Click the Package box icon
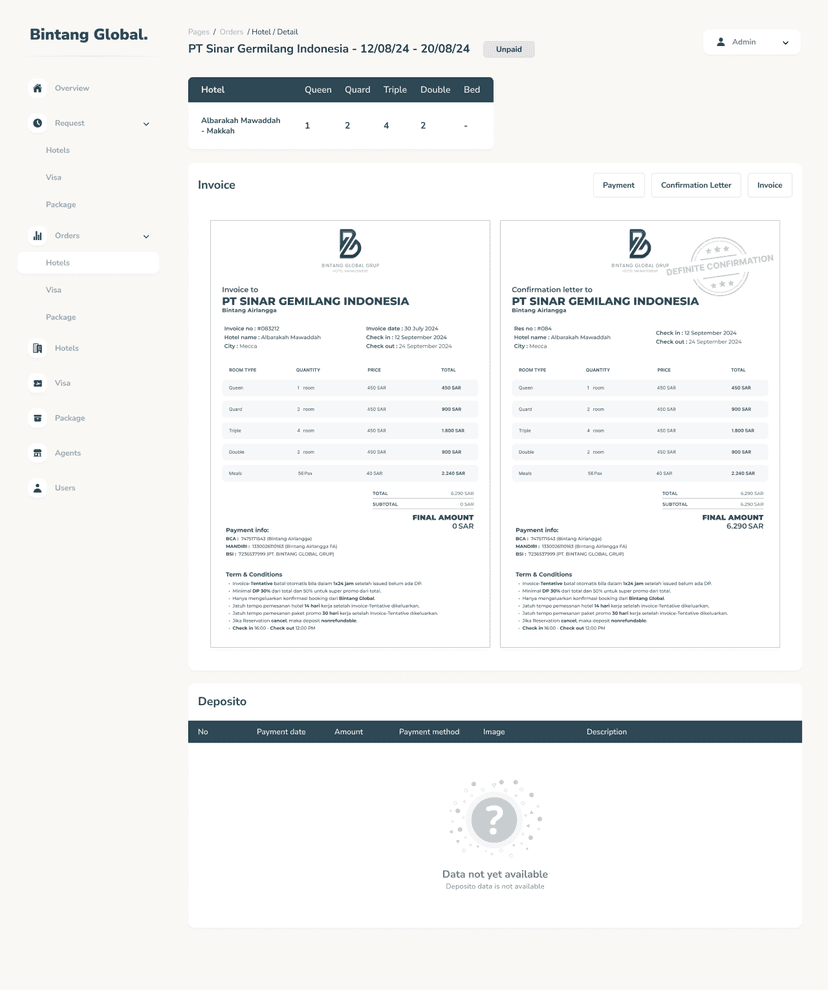The width and height of the screenshot is (828, 990). point(37,418)
